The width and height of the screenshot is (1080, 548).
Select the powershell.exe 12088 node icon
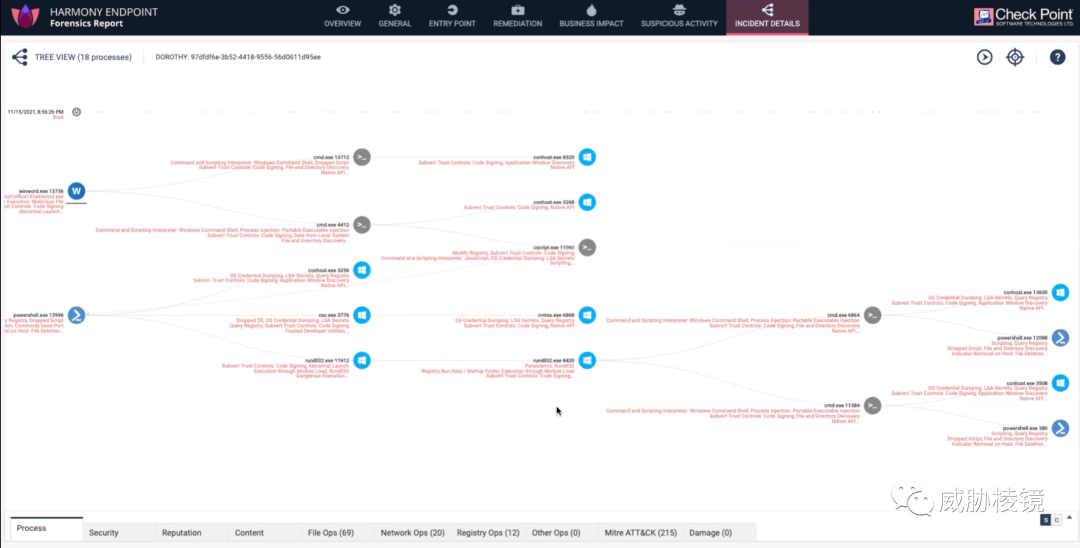point(1060,337)
